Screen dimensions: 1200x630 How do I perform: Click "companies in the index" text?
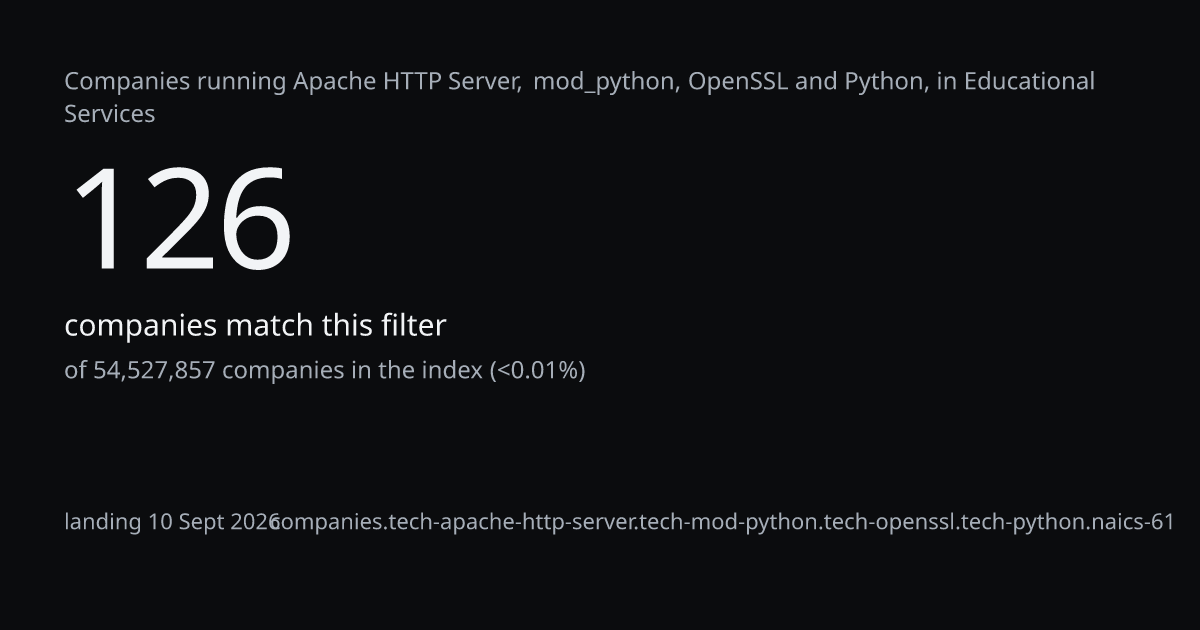[x=353, y=371]
